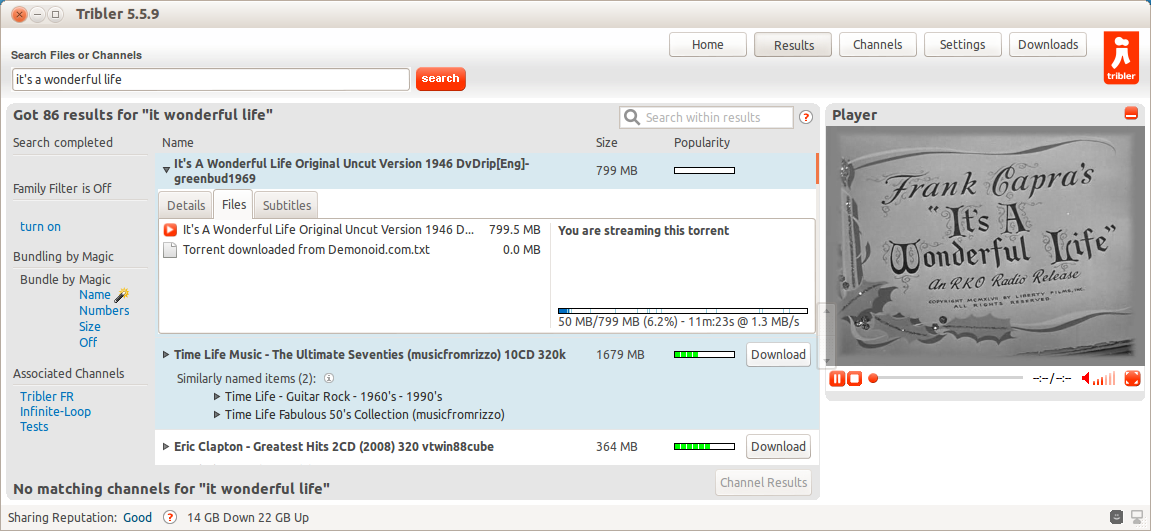Click the movie title video frame
1151x531 pixels.
pyautogui.click(x=984, y=246)
